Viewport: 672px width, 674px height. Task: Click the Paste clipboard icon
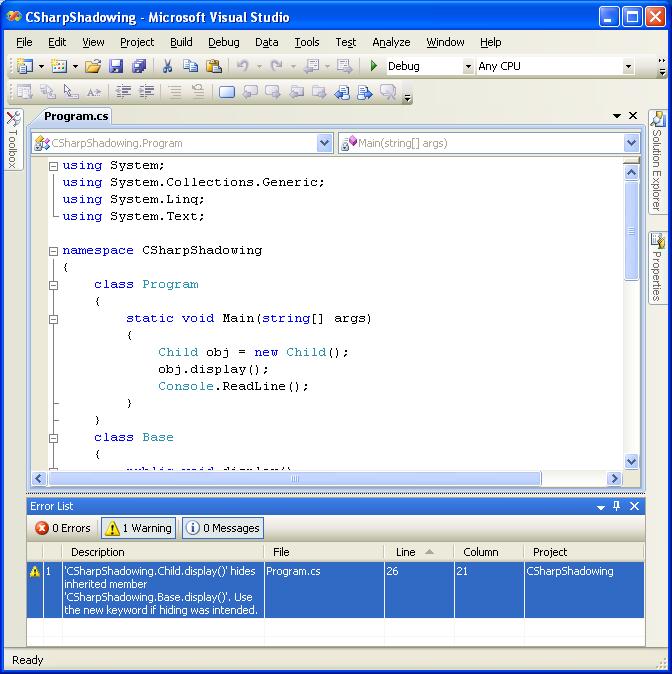pos(214,66)
